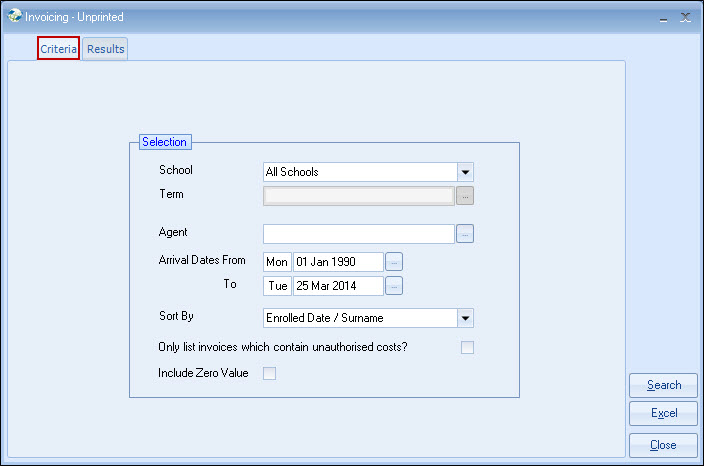The width and height of the screenshot is (704, 466).
Task: Switch to the Results tab
Action: [x=105, y=49]
